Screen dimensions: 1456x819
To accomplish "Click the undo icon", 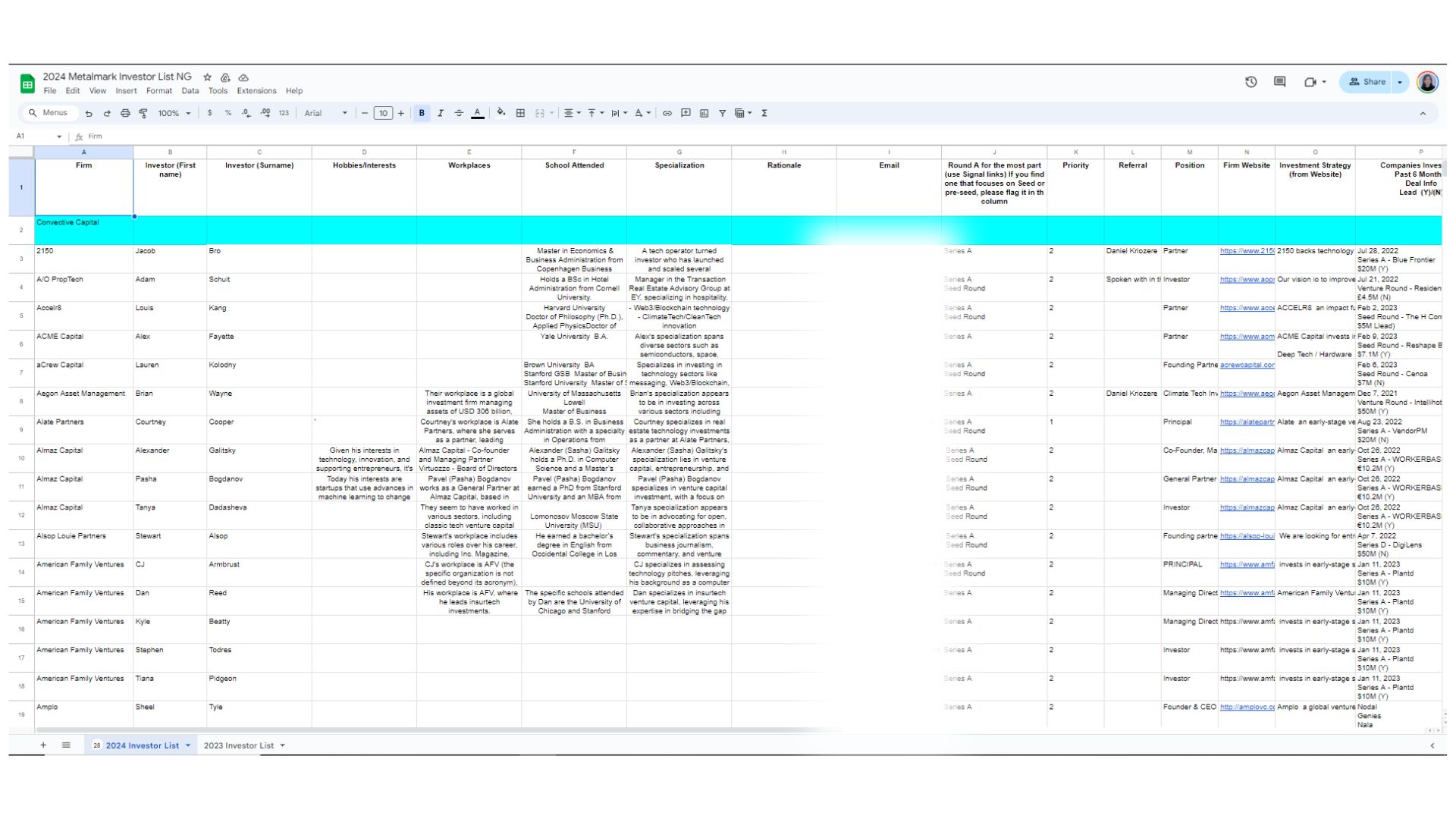I will (89, 114).
